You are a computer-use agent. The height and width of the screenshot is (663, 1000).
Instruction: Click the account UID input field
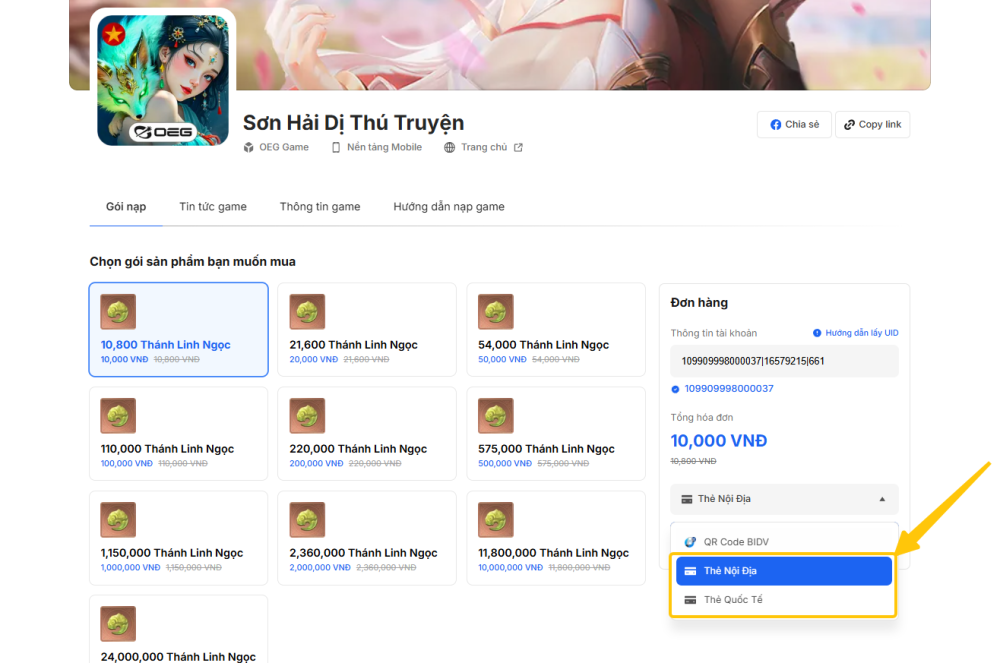(784, 361)
